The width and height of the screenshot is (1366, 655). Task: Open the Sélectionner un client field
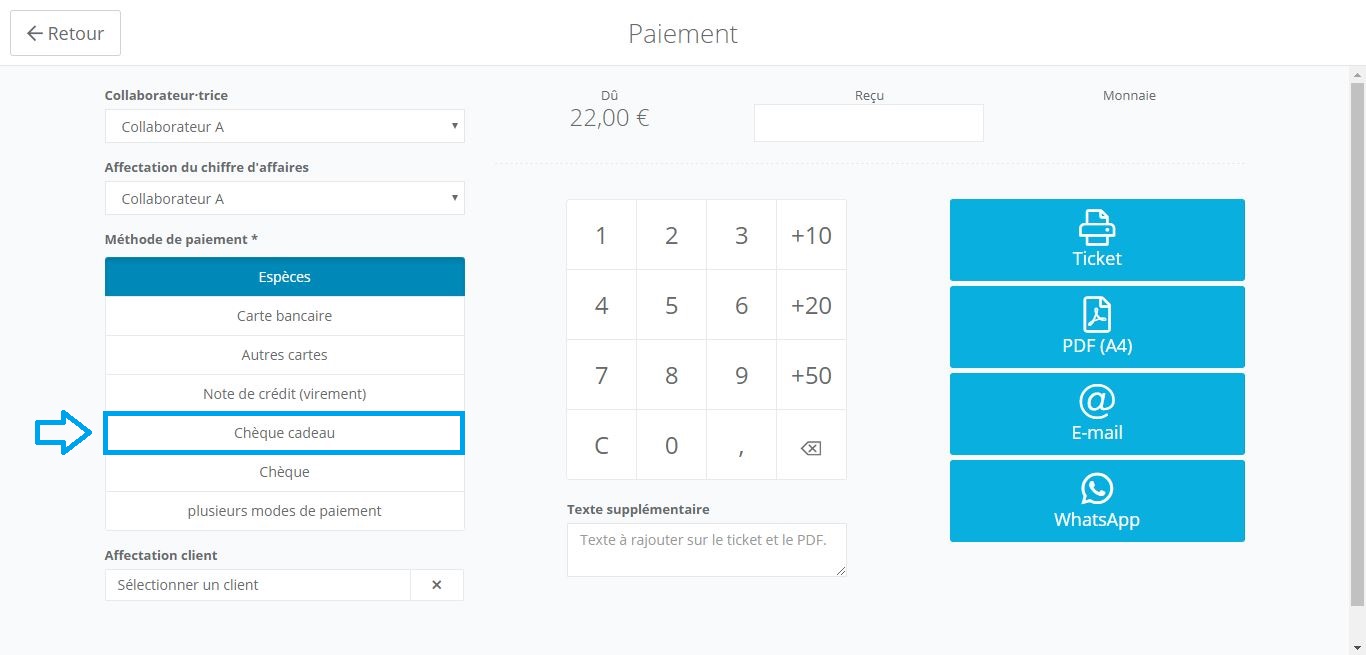click(x=257, y=585)
